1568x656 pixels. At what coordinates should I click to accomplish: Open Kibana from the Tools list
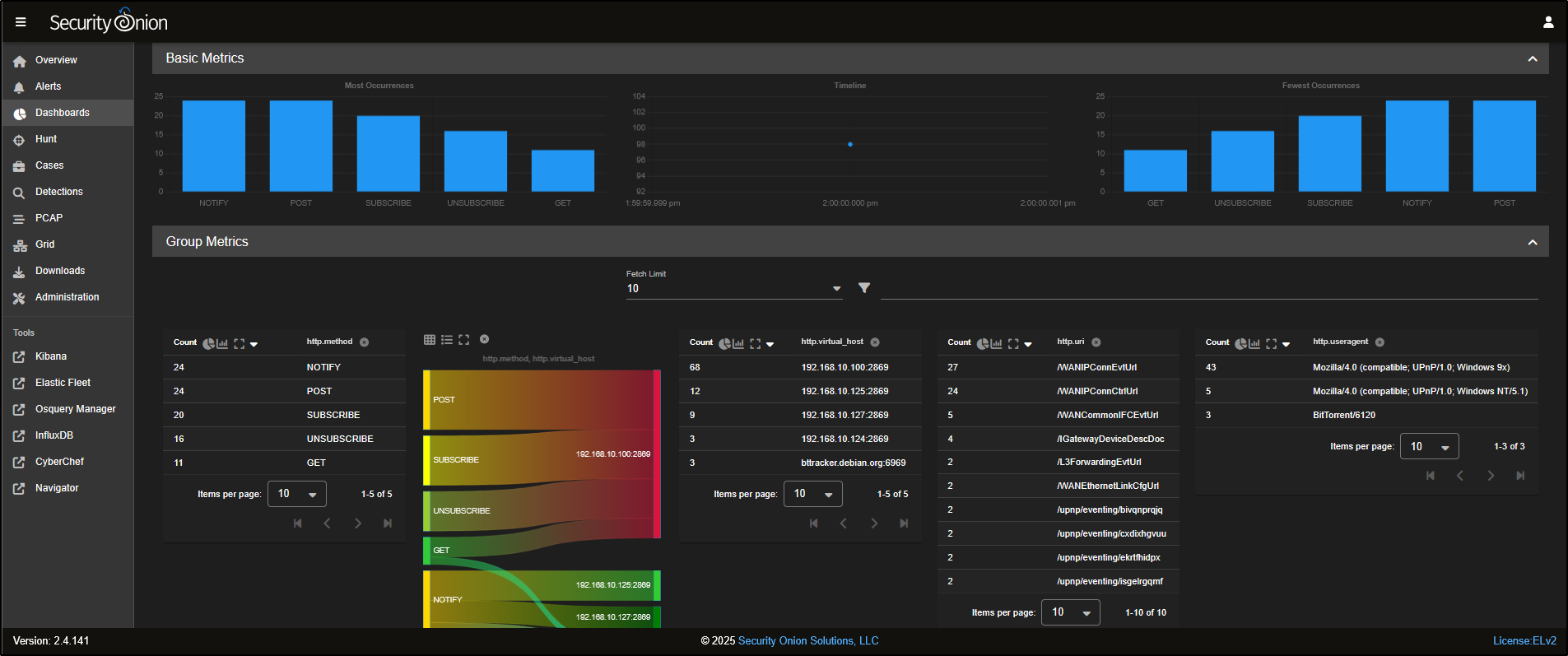51,356
